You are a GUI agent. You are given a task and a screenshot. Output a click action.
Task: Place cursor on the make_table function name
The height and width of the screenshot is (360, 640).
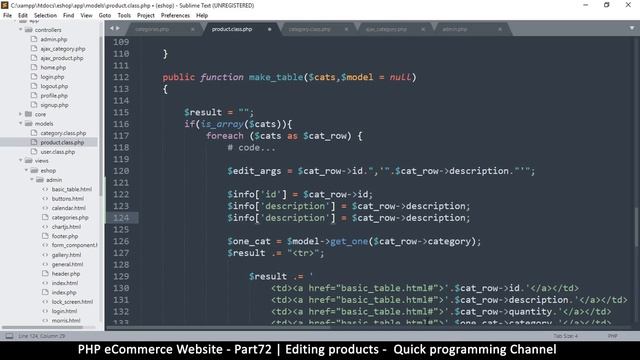[x=276, y=77]
